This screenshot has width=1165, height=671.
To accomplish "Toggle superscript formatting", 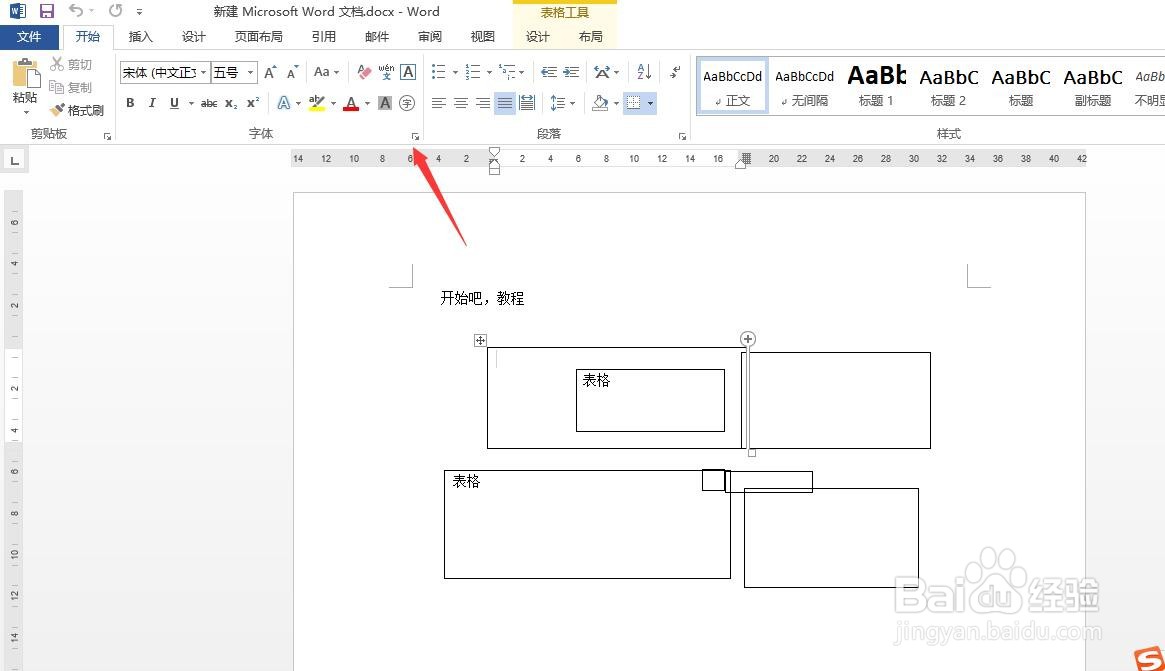I will pos(253,103).
